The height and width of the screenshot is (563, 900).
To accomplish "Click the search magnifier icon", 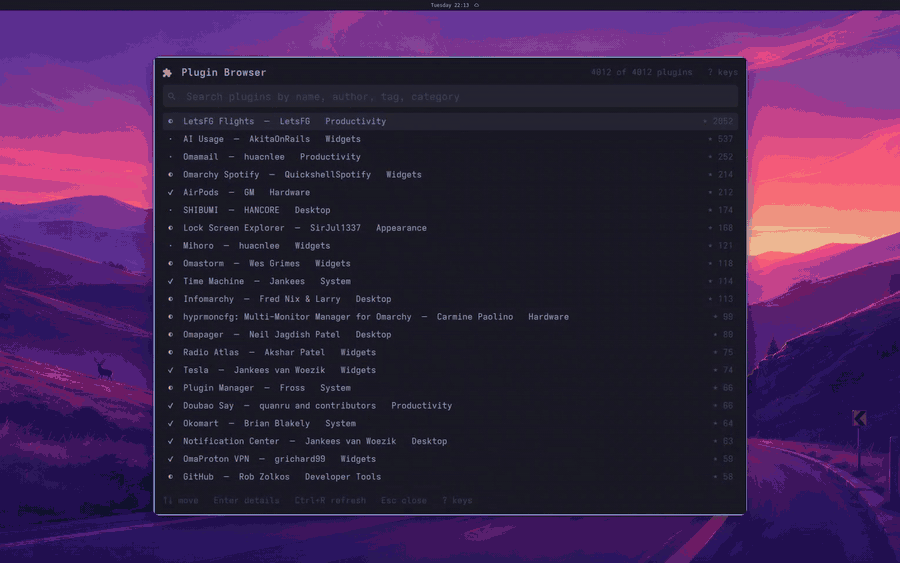I will click(172, 96).
